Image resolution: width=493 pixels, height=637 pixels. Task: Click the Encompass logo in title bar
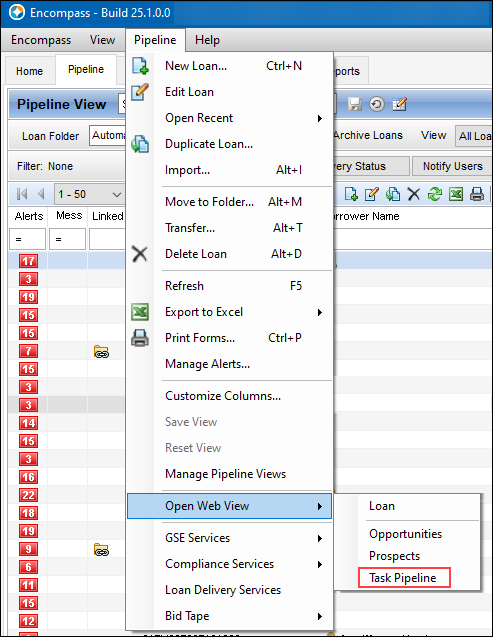tap(17, 13)
